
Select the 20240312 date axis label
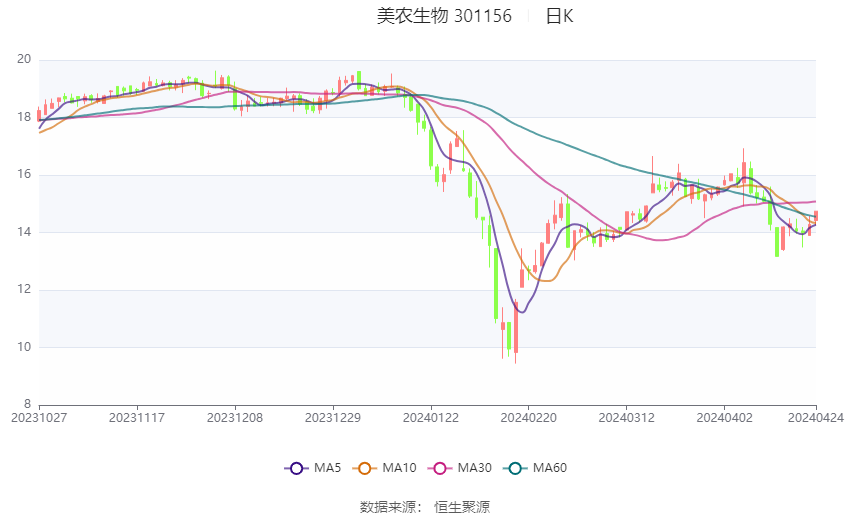[627, 418]
